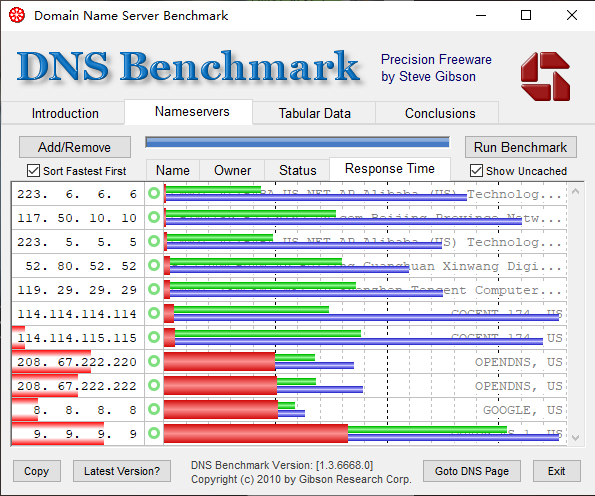
Task: Select the 117.50.10.10 server address
Action: [x=77, y=218]
